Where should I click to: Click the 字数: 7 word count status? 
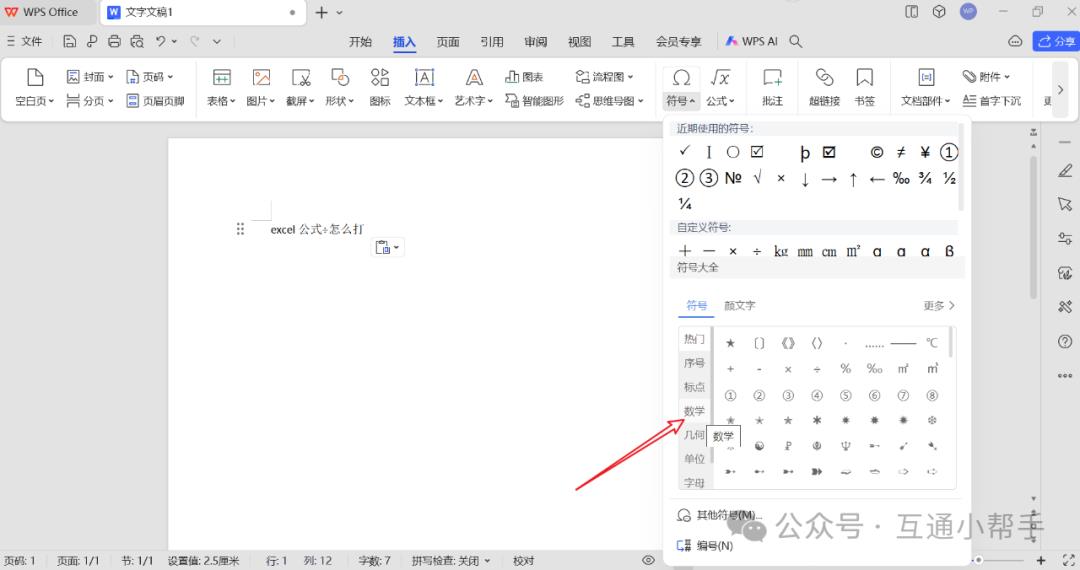[x=374, y=560]
